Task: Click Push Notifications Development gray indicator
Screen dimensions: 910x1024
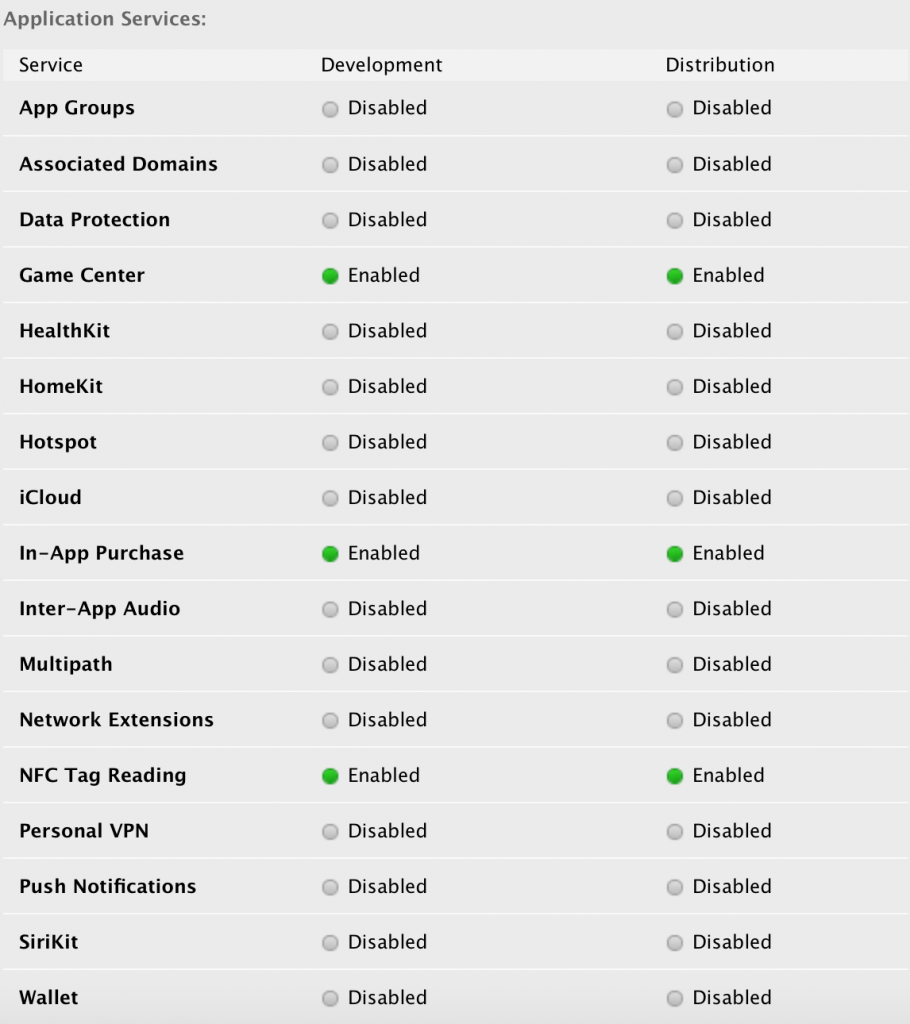Action: 330,887
